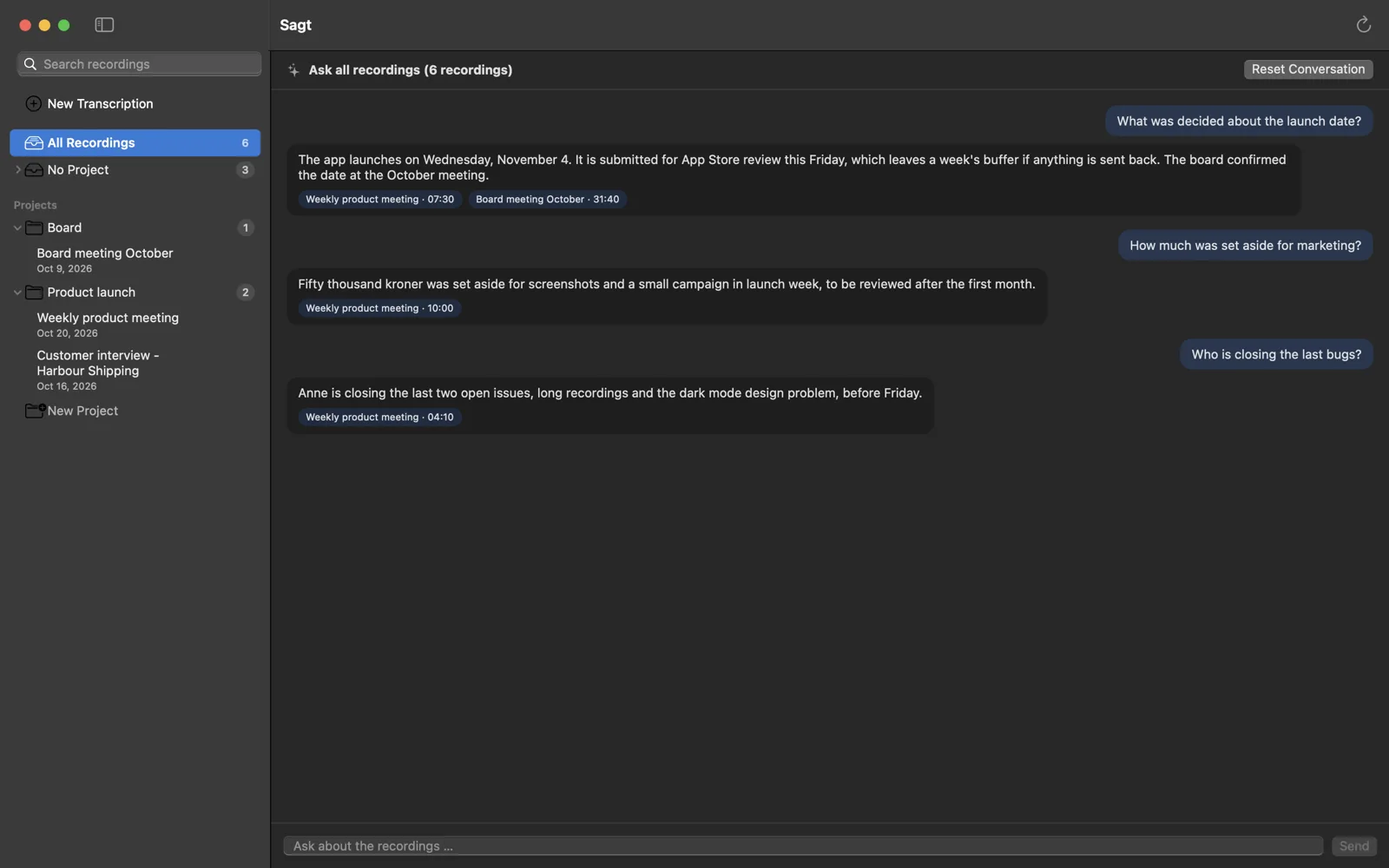
Task: Click the New Project folder-plus icon
Action: click(35, 411)
